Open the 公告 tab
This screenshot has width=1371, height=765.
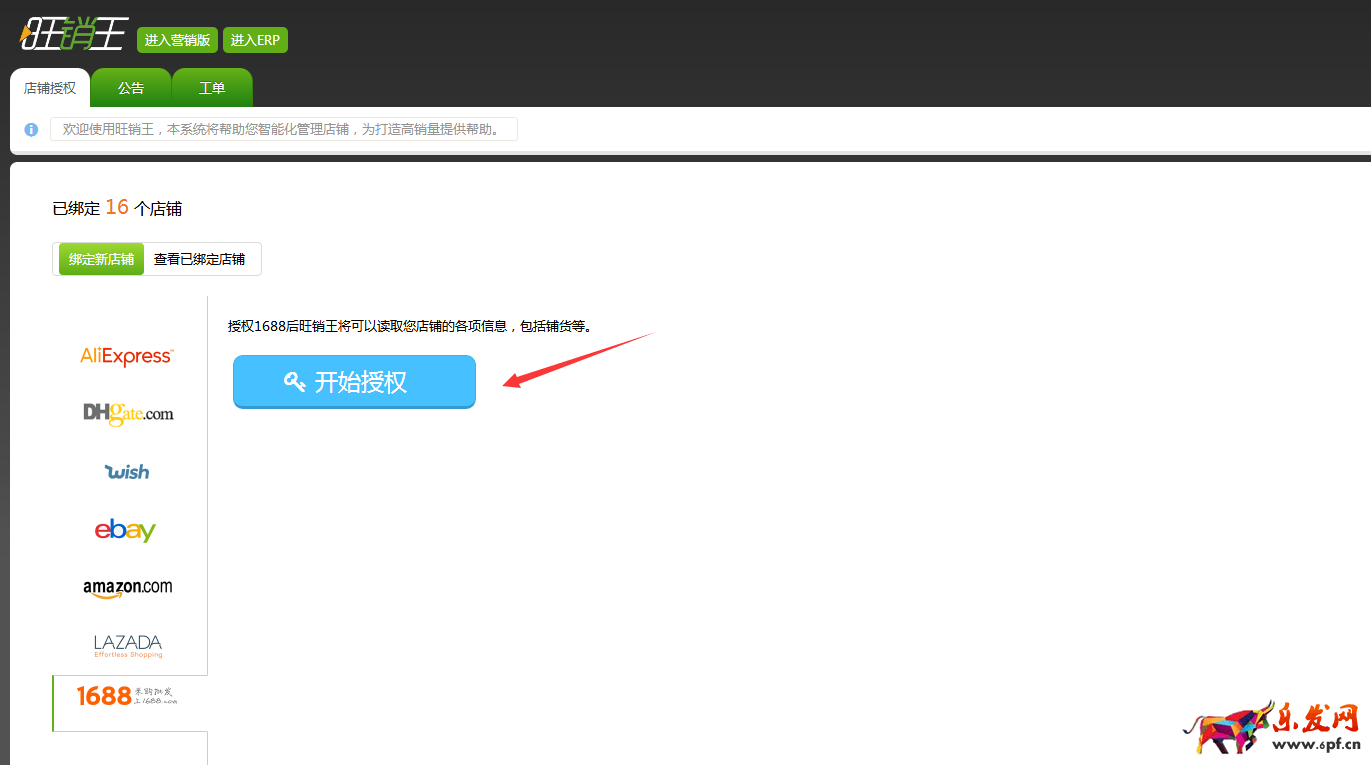(x=131, y=88)
